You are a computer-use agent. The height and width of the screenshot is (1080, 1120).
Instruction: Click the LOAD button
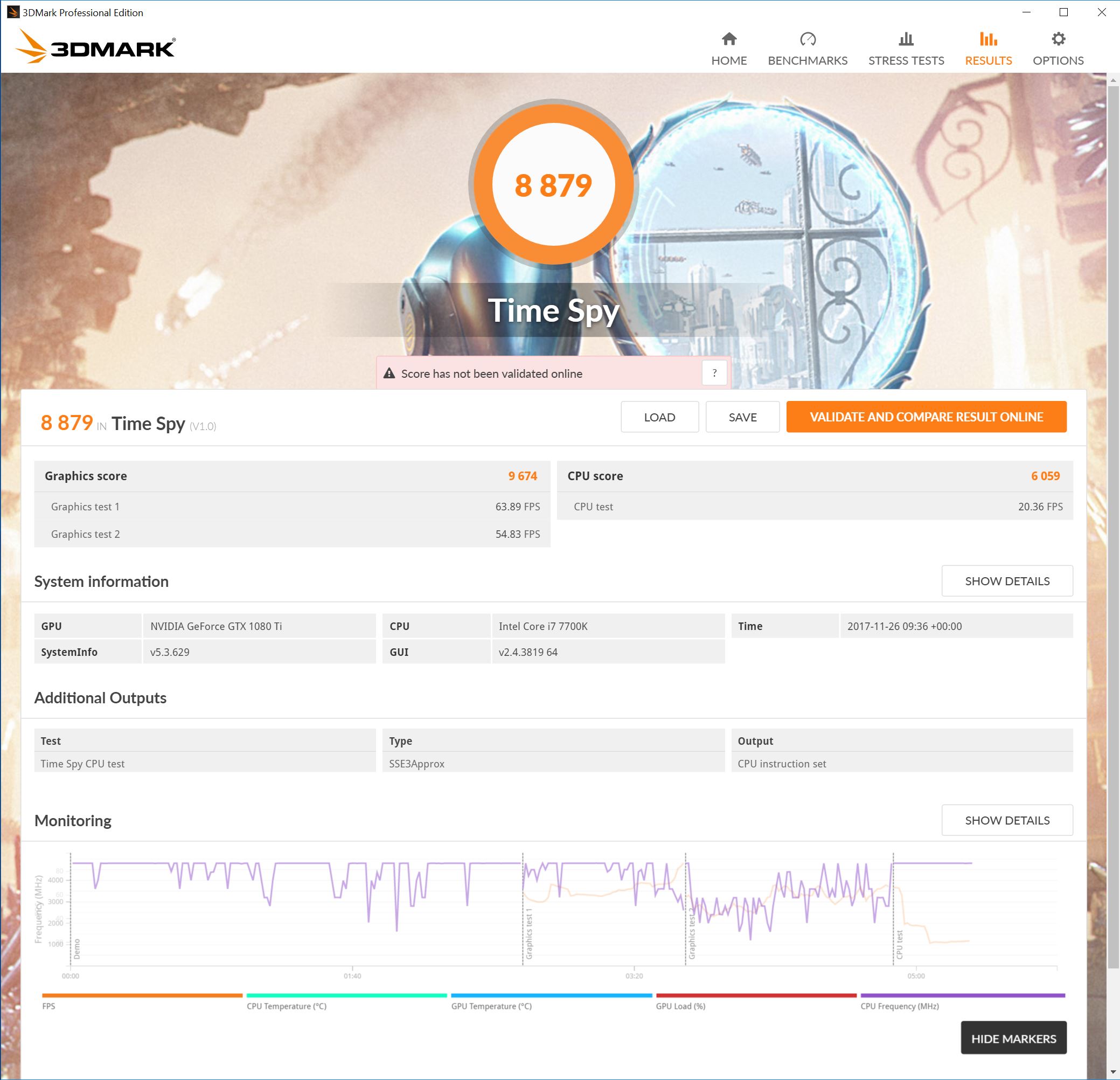pyautogui.click(x=659, y=417)
